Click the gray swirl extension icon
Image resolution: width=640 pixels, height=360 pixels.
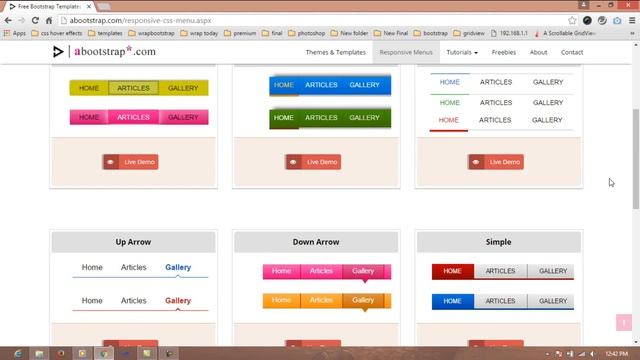602,20
